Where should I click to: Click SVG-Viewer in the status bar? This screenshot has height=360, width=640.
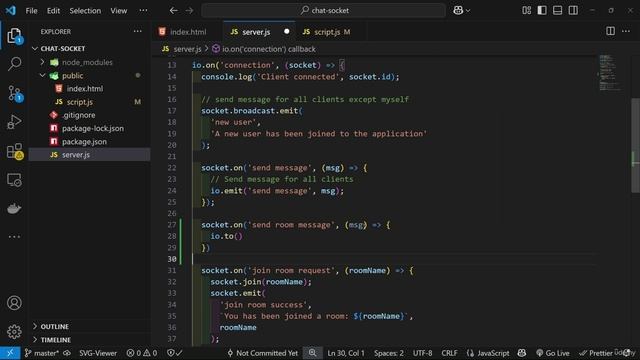(98, 353)
